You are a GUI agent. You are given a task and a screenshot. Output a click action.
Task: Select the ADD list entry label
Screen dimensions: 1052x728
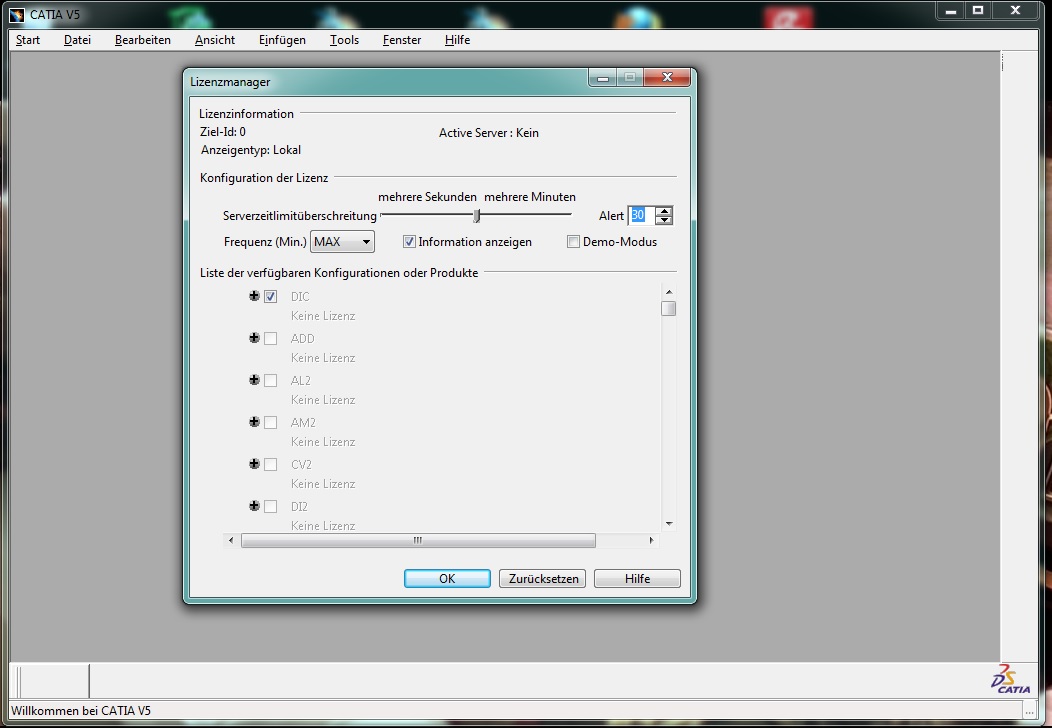click(x=303, y=339)
